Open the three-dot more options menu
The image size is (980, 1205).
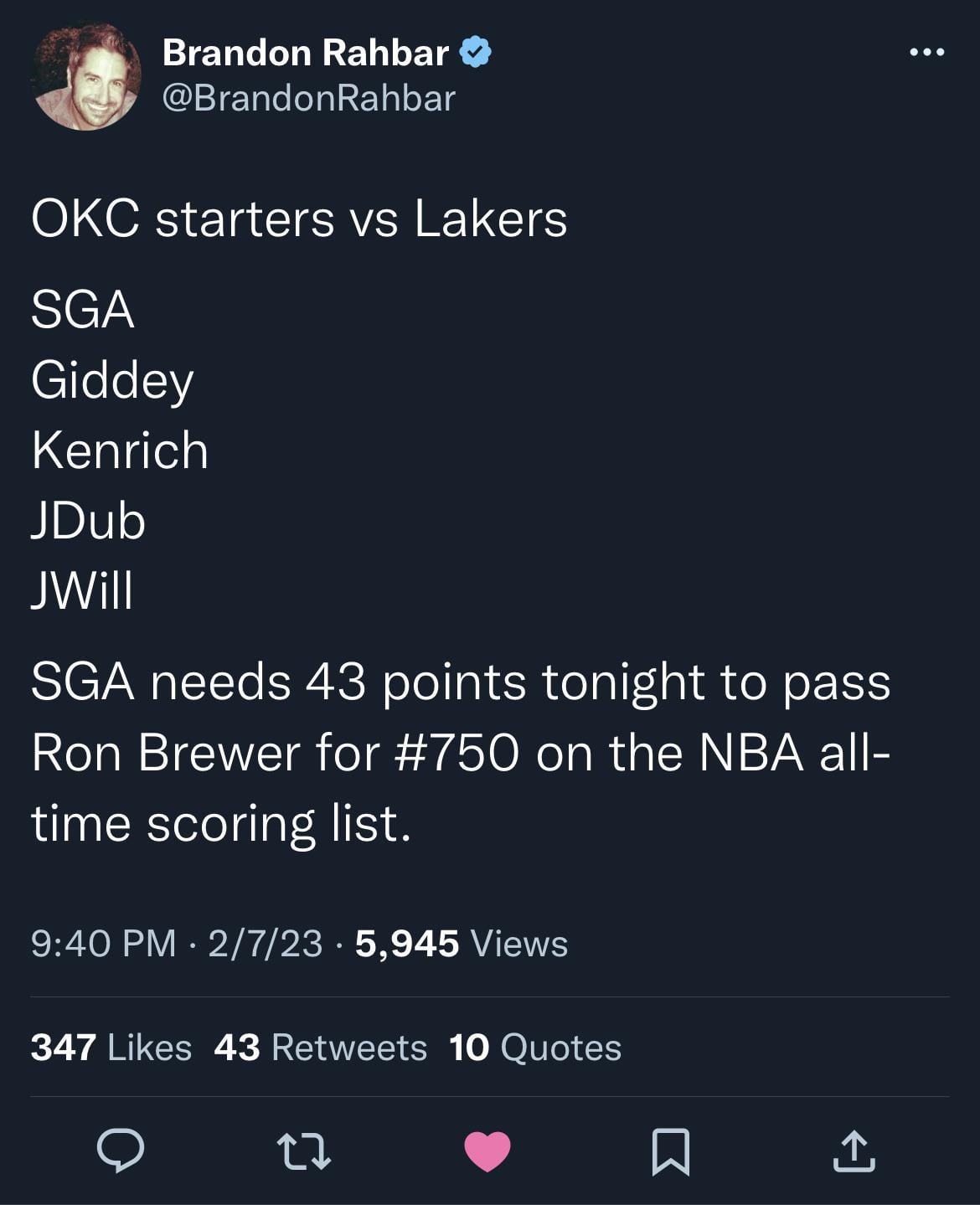click(x=926, y=52)
